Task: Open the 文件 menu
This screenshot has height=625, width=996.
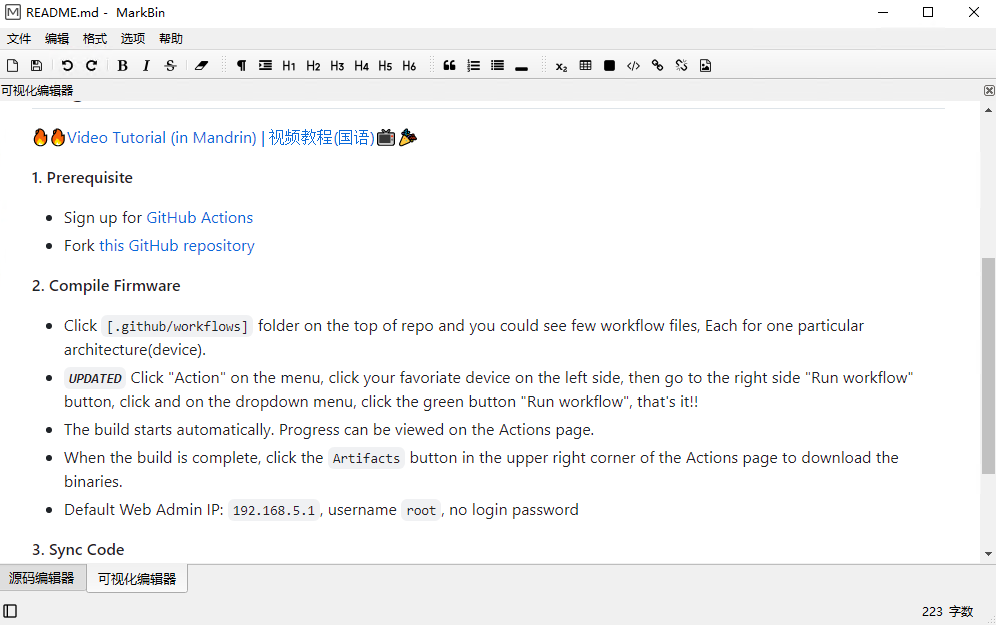Action: tap(19, 39)
